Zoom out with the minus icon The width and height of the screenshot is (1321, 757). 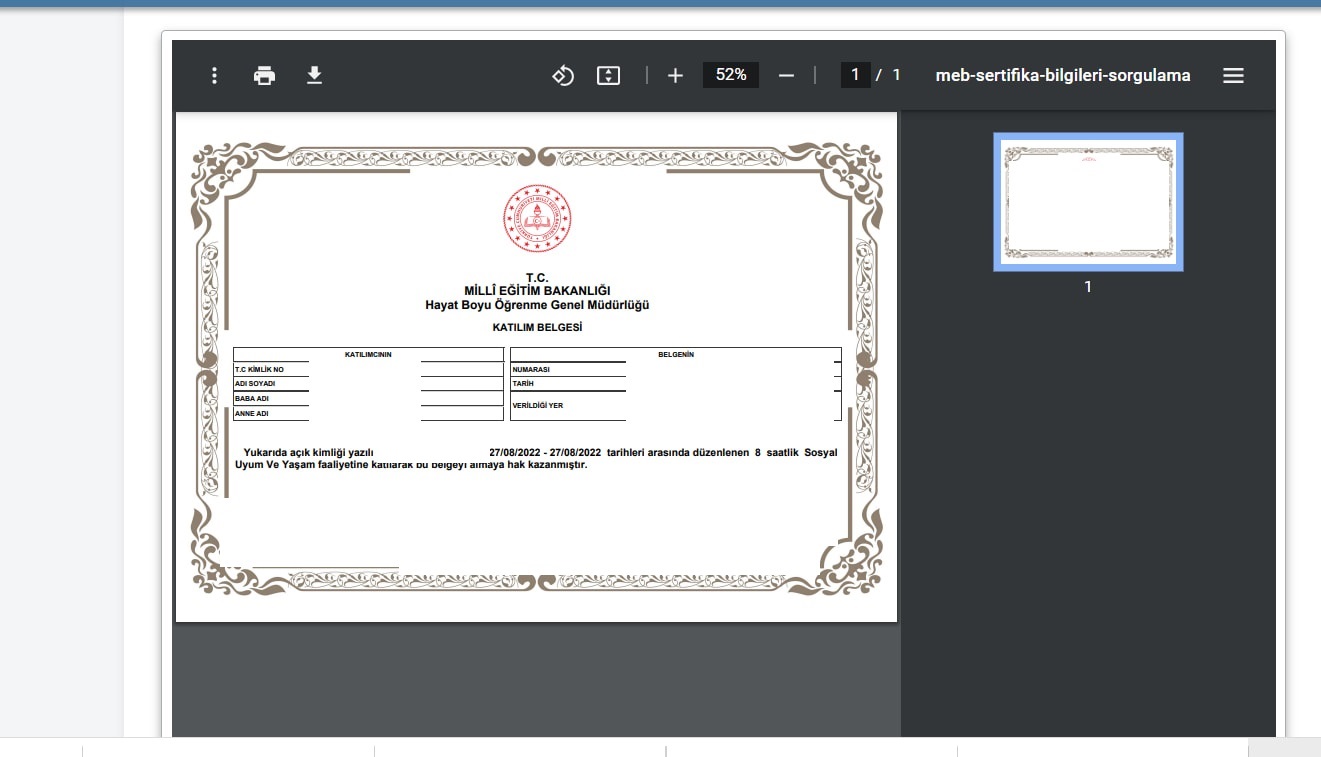(786, 75)
